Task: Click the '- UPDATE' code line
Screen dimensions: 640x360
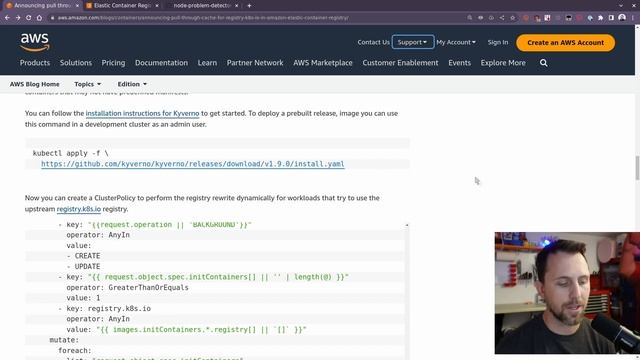Action: [83, 267]
